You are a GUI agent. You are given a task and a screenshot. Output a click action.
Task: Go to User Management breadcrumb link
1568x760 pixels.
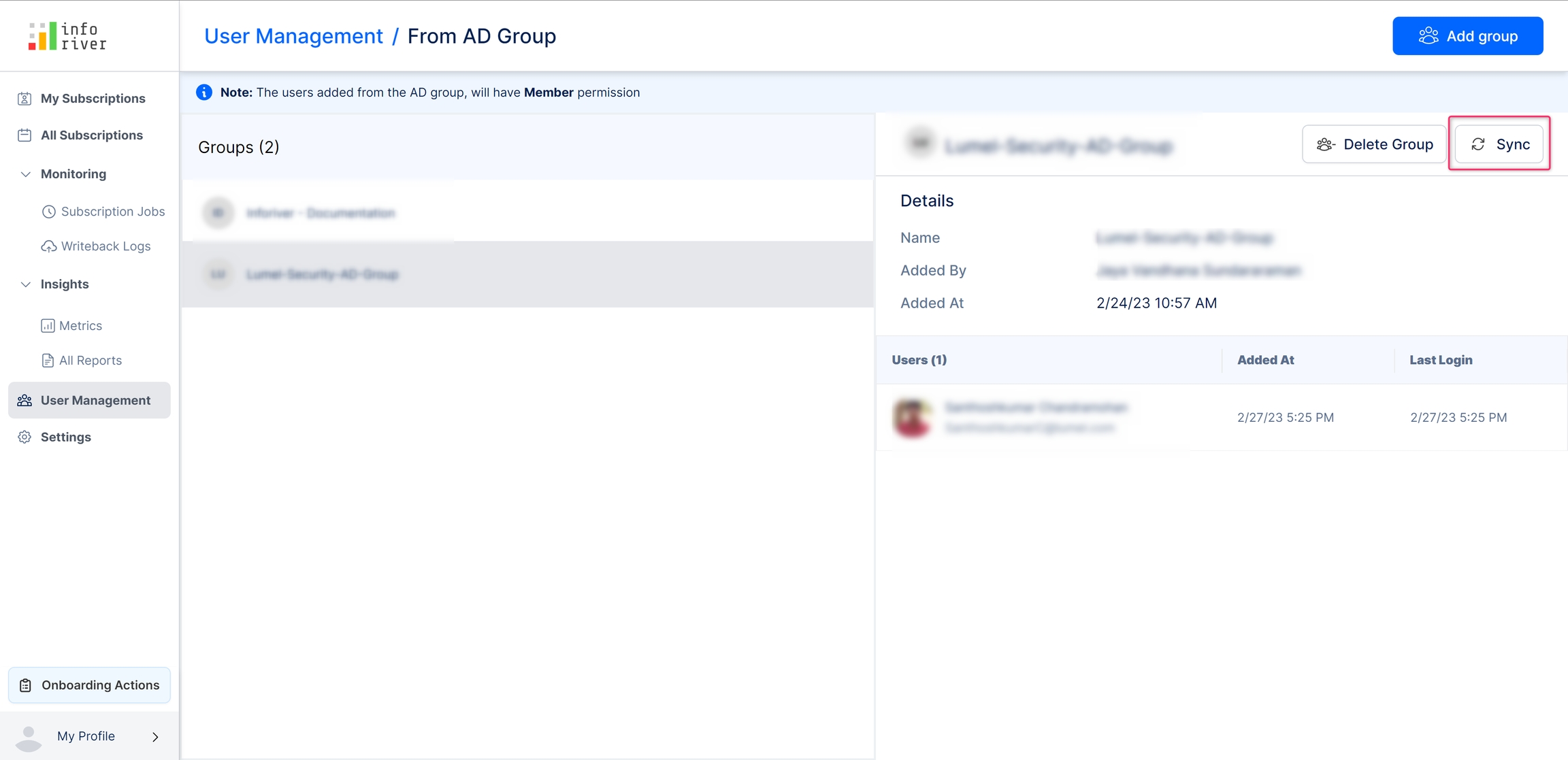[293, 36]
